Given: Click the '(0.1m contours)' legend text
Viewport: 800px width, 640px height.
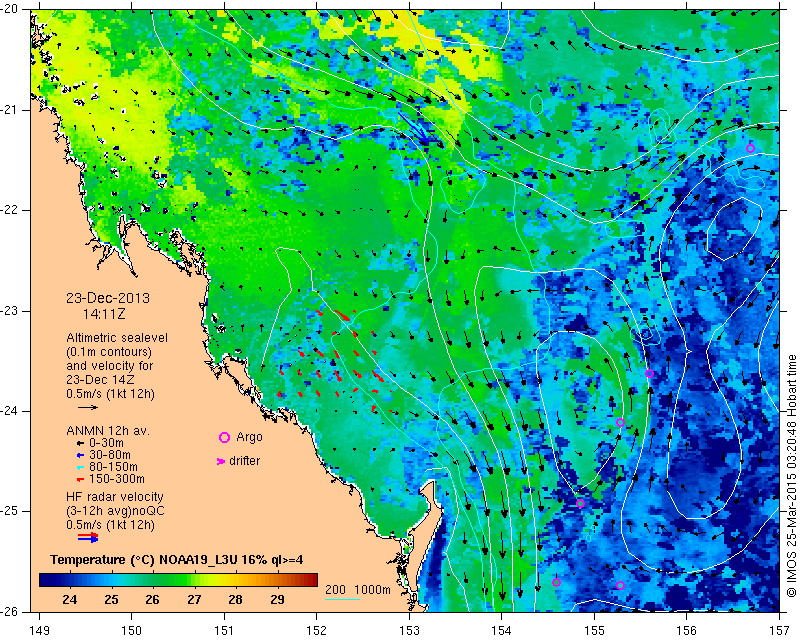Looking at the screenshot, I should pyautogui.click(x=109, y=352).
